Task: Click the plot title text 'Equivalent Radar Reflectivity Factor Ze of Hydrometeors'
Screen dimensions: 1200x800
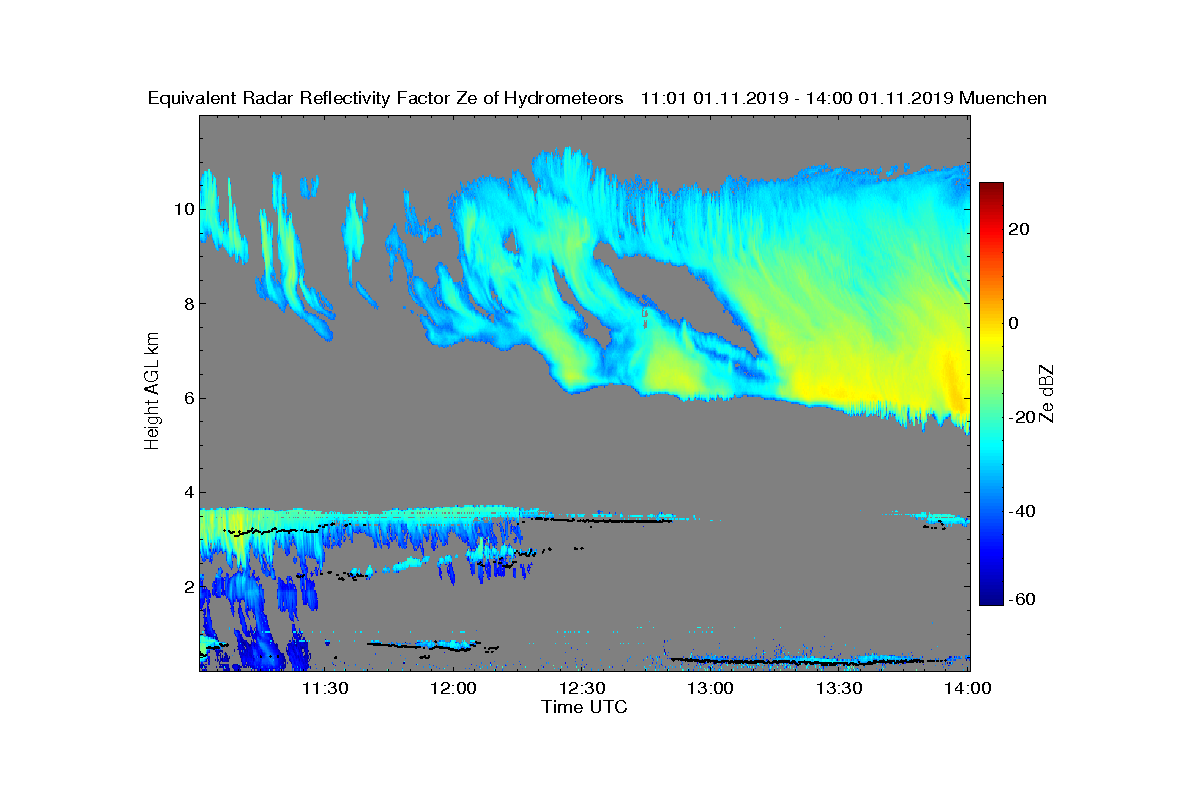Action: click(387, 99)
